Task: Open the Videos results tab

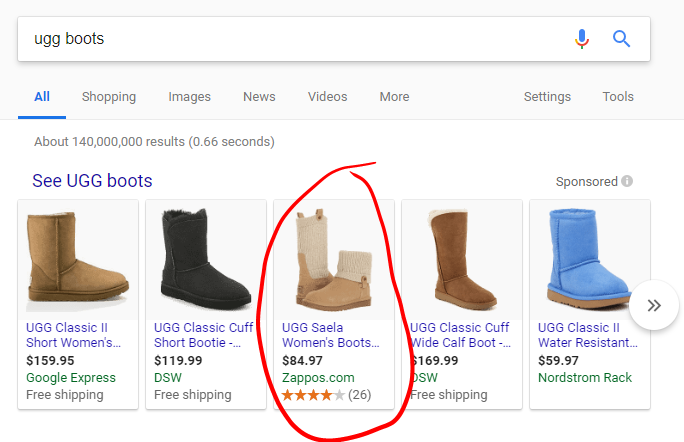Action: (x=327, y=97)
